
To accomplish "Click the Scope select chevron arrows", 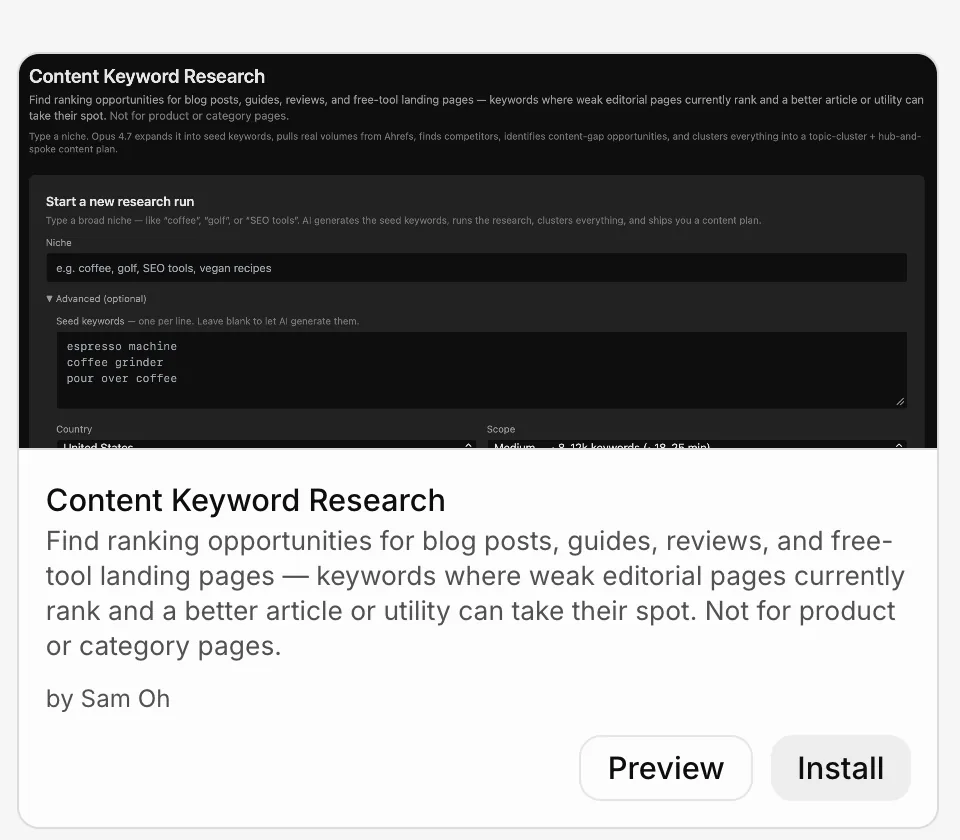I will [899, 445].
